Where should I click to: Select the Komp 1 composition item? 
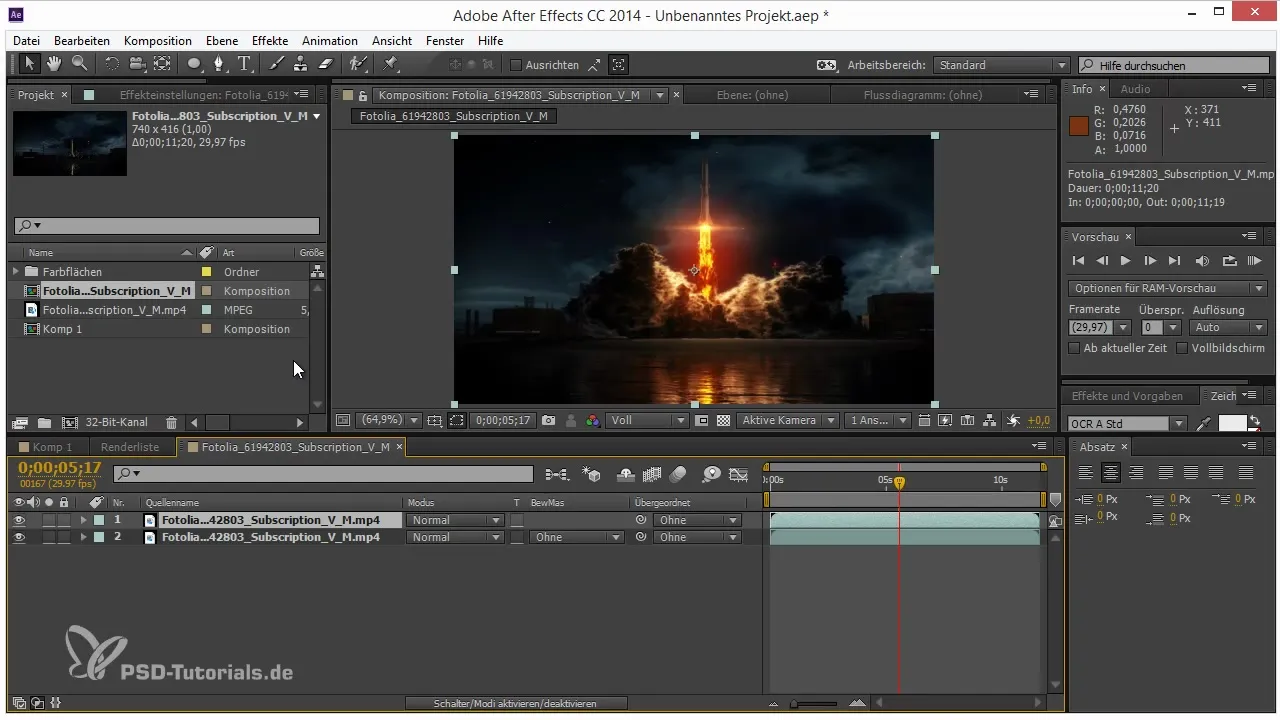(x=62, y=329)
